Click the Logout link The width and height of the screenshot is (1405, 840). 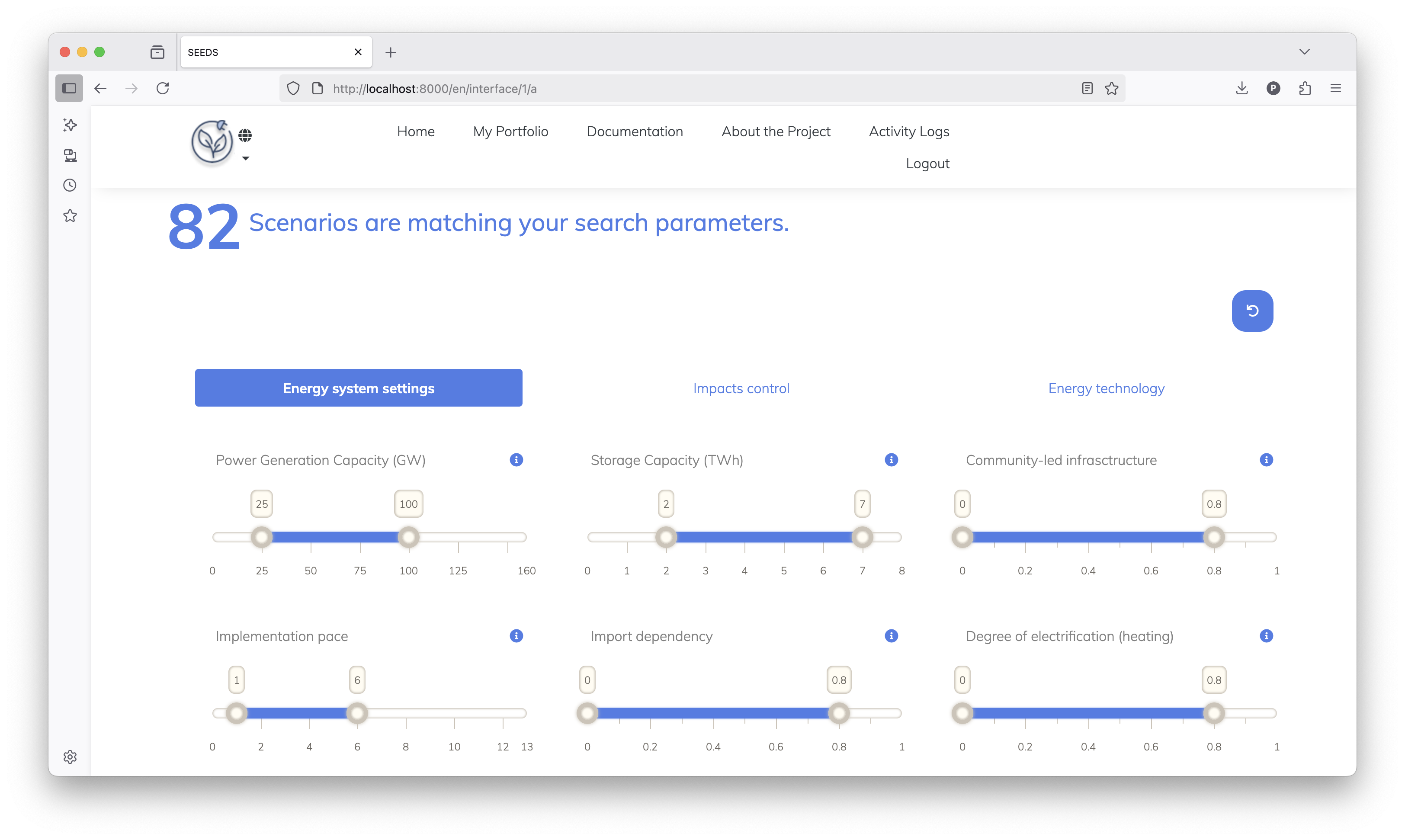click(927, 164)
